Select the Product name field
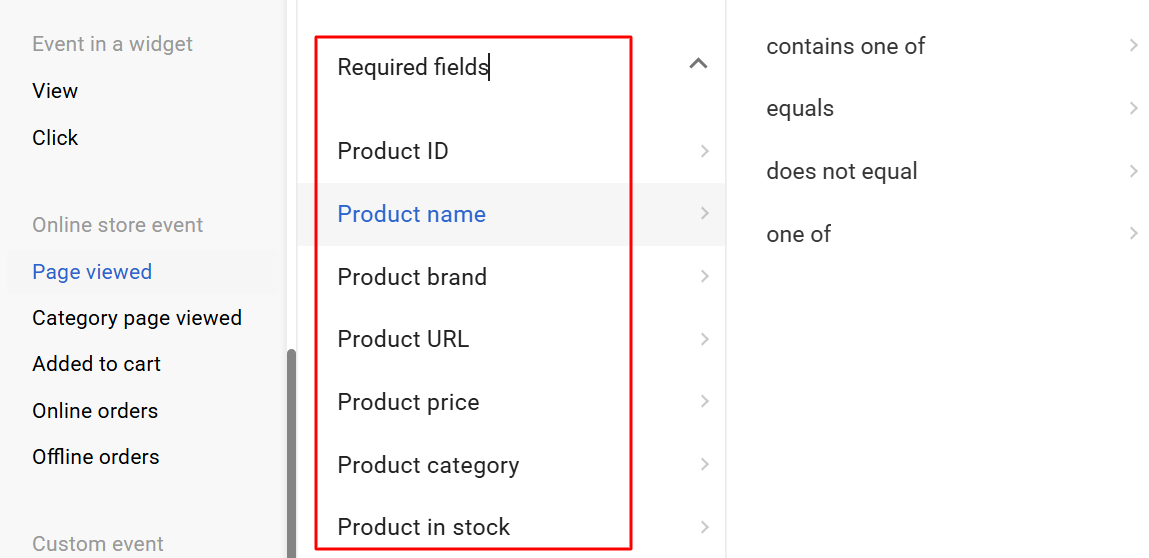The width and height of the screenshot is (1149, 558). (x=412, y=214)
